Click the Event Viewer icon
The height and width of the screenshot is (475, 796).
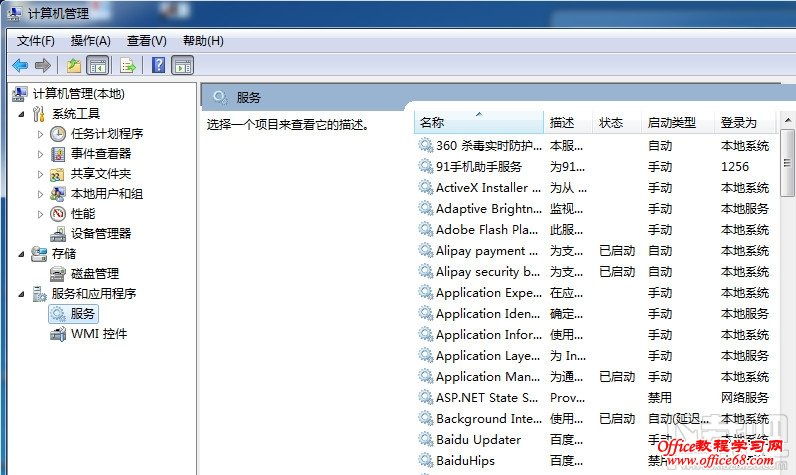58,154
